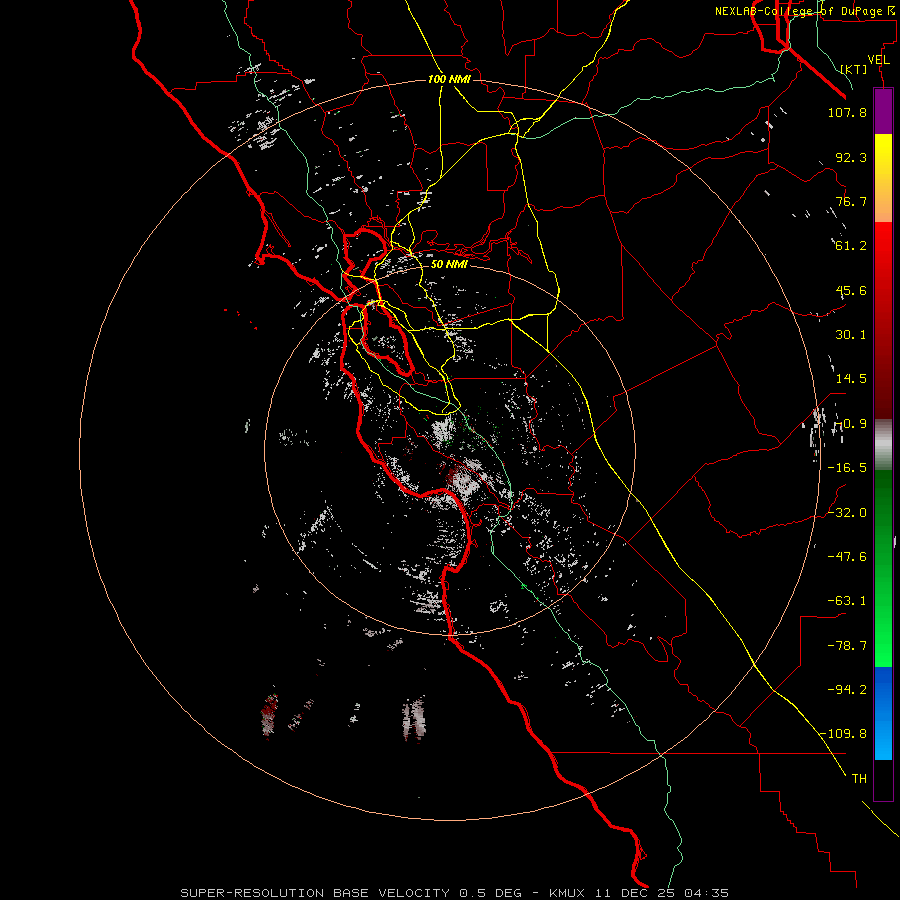Select the 61.2 legend value
Viewport: 900px width, 900px height.
tap(851, 246)
